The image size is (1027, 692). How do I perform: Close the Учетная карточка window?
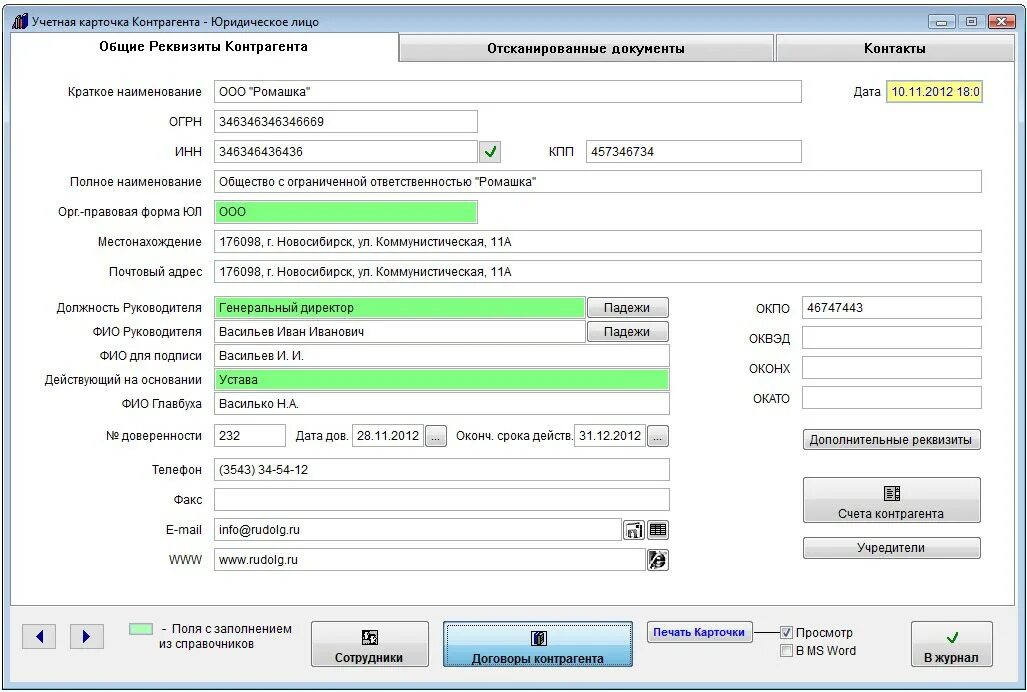pos(1001,22)
